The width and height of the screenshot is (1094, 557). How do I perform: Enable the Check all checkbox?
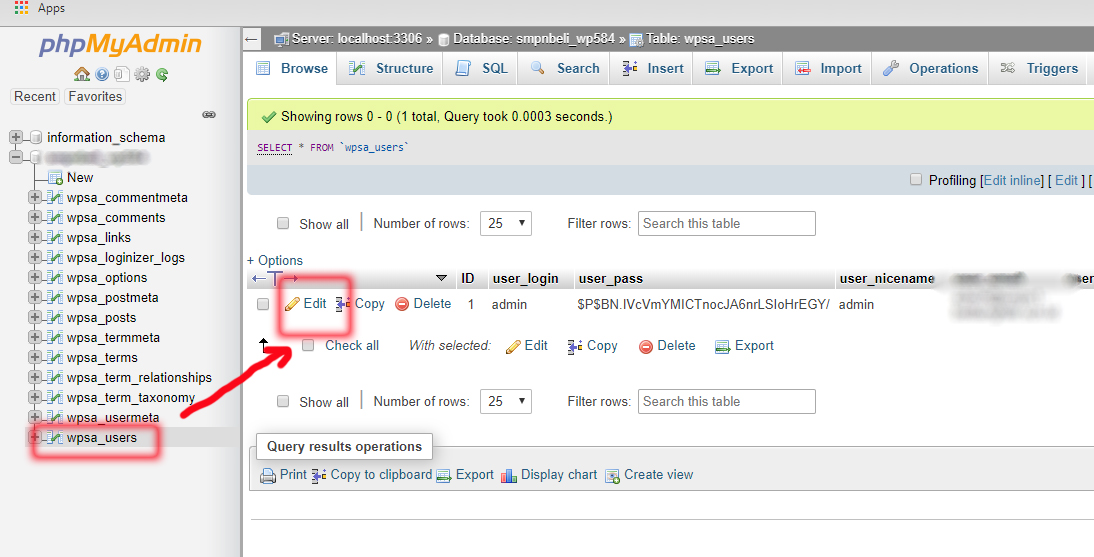[308, 345]
